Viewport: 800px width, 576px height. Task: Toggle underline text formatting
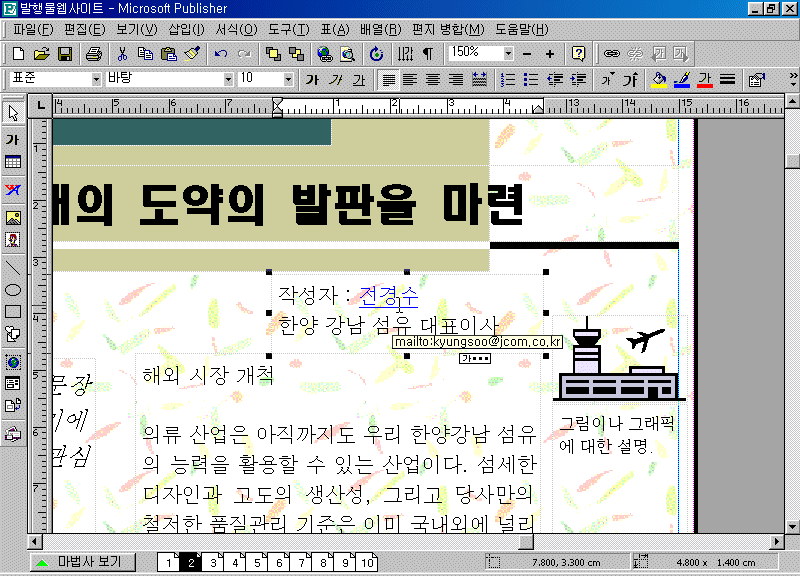(x=358, y=79)
